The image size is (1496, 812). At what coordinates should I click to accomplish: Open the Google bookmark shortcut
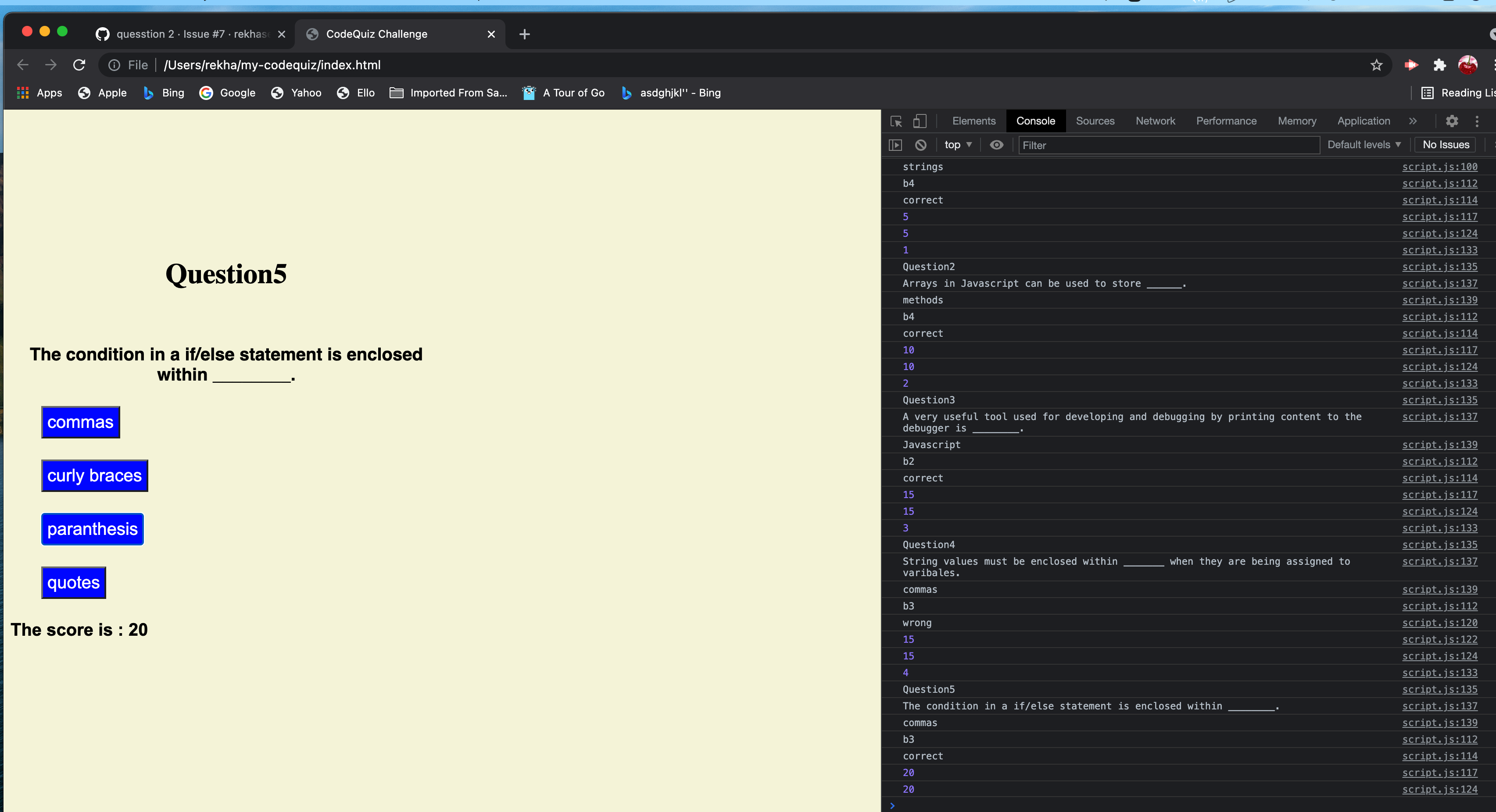click(x=227, y=93)
